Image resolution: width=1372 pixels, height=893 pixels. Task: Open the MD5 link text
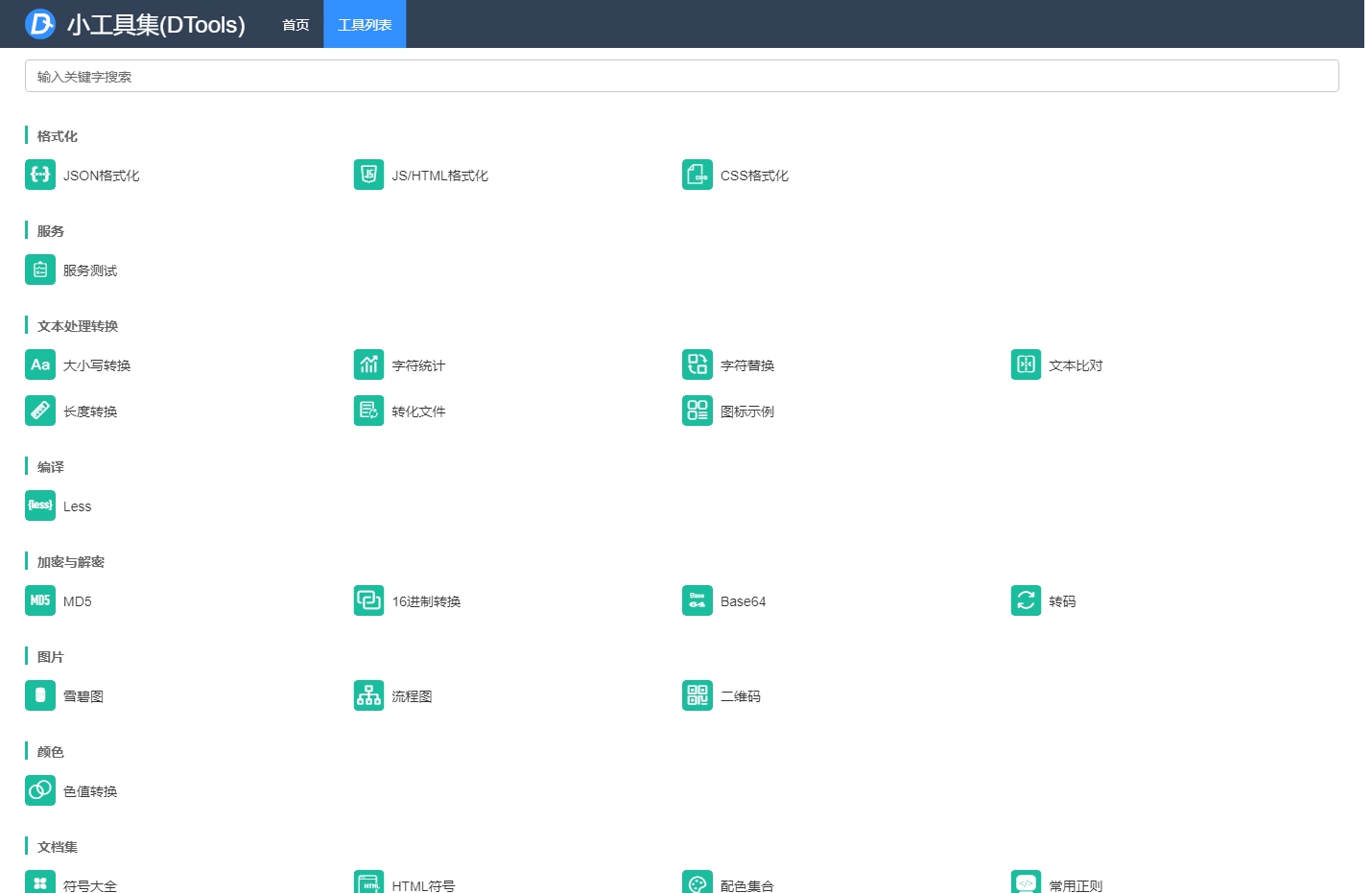point(78,601)
